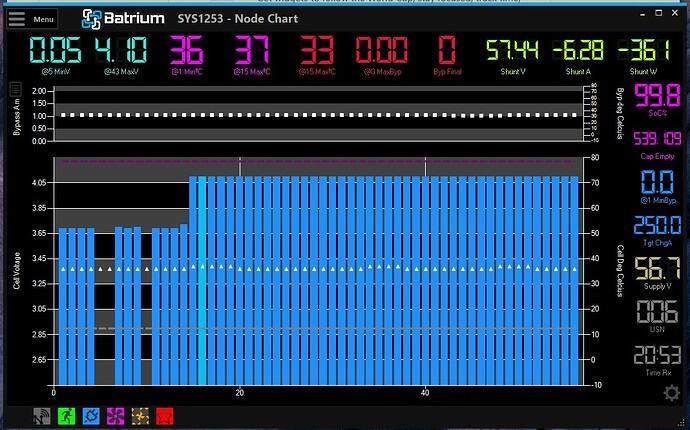The height and width of the screenshot is (430, 690).
Task: Open the settings gear icon
Action: (x=672, y=393)
